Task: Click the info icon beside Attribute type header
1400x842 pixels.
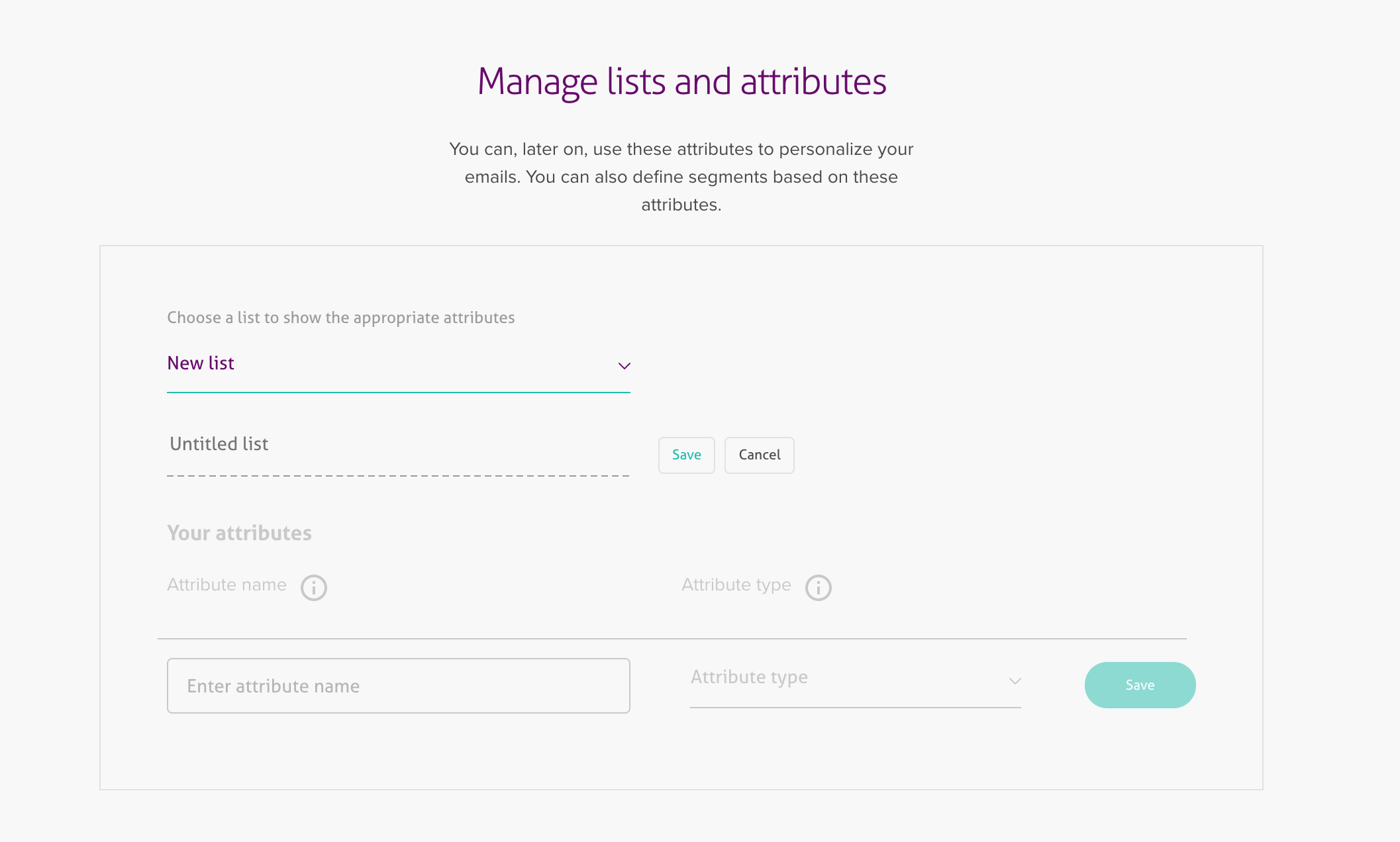Action: point(819,587)
